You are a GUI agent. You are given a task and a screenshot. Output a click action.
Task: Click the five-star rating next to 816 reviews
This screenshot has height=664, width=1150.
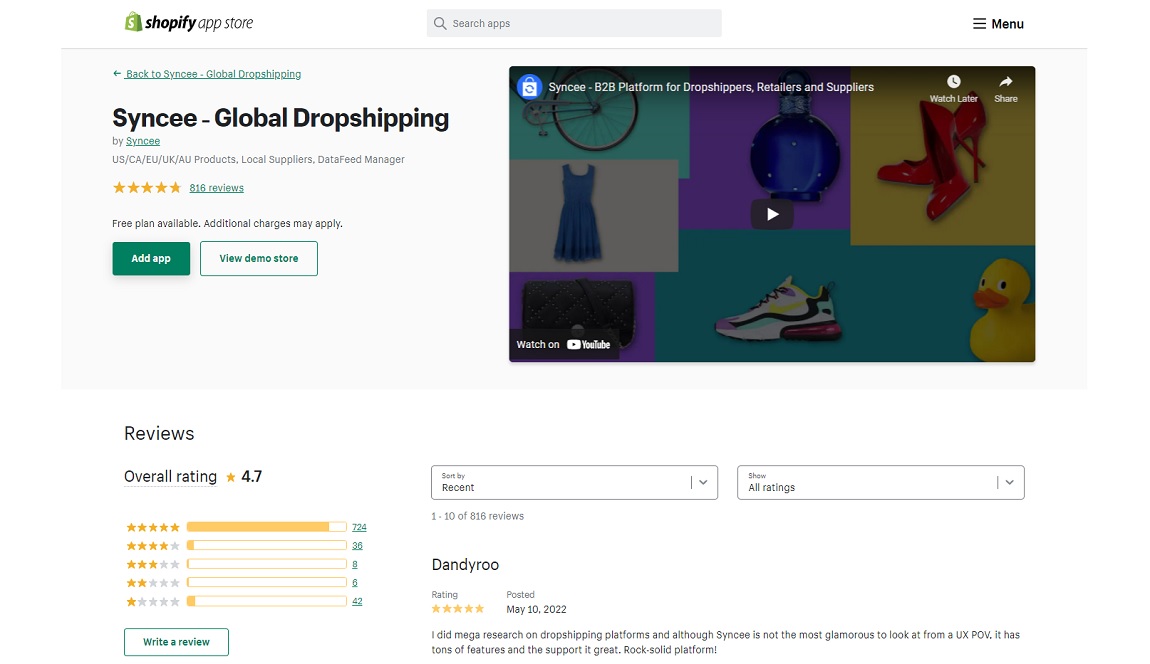point(146,188)
